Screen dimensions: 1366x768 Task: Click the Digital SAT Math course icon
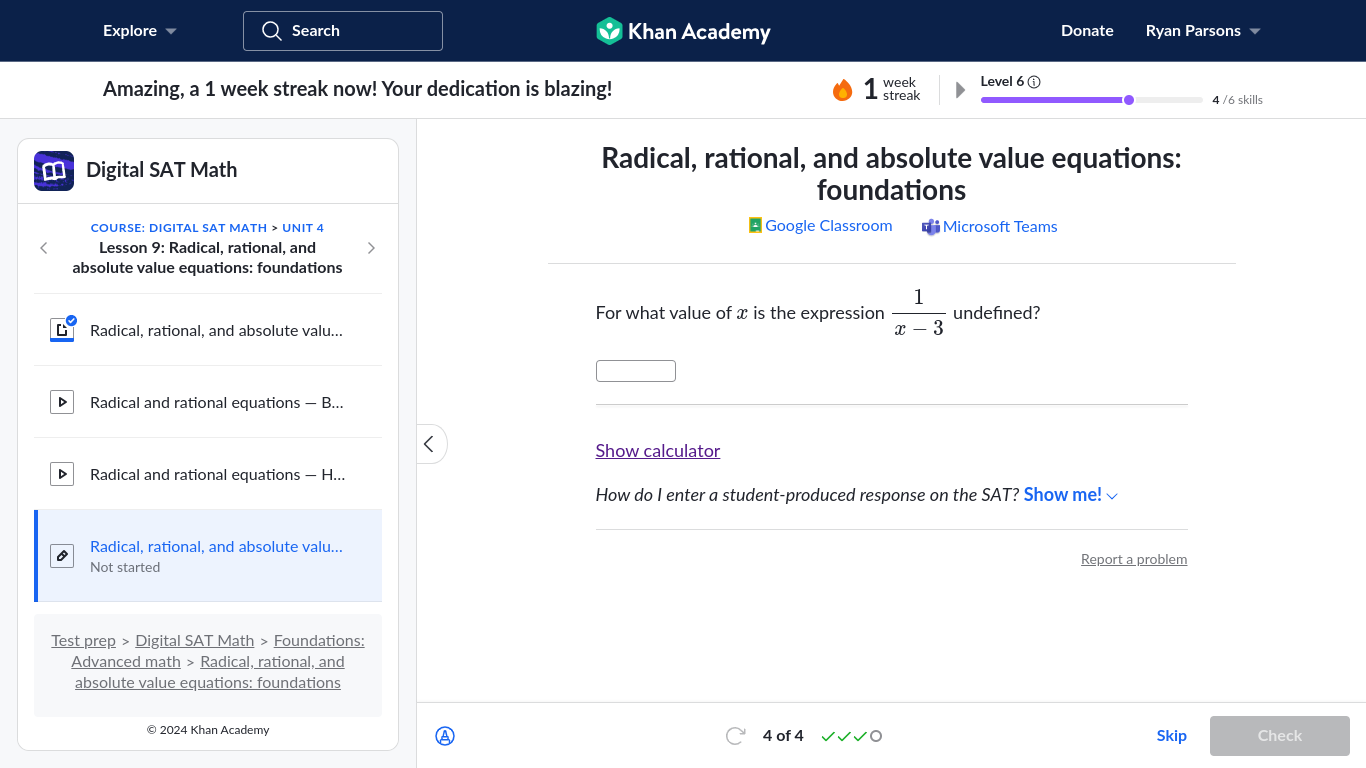pyautogui.click(x=54, y=171)
